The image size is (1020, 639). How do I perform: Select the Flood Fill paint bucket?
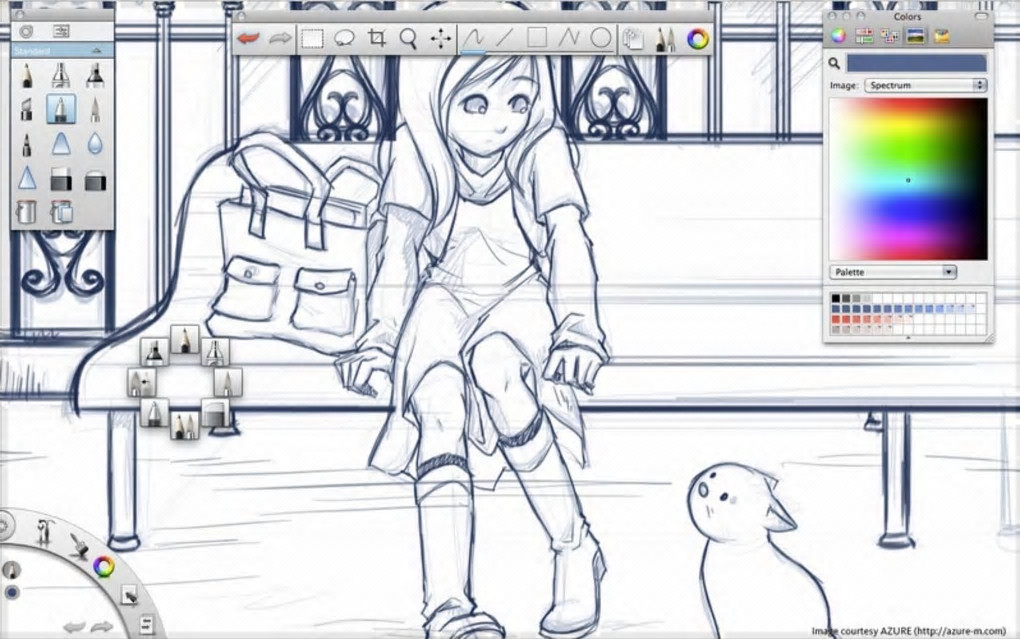pos(27,212)
